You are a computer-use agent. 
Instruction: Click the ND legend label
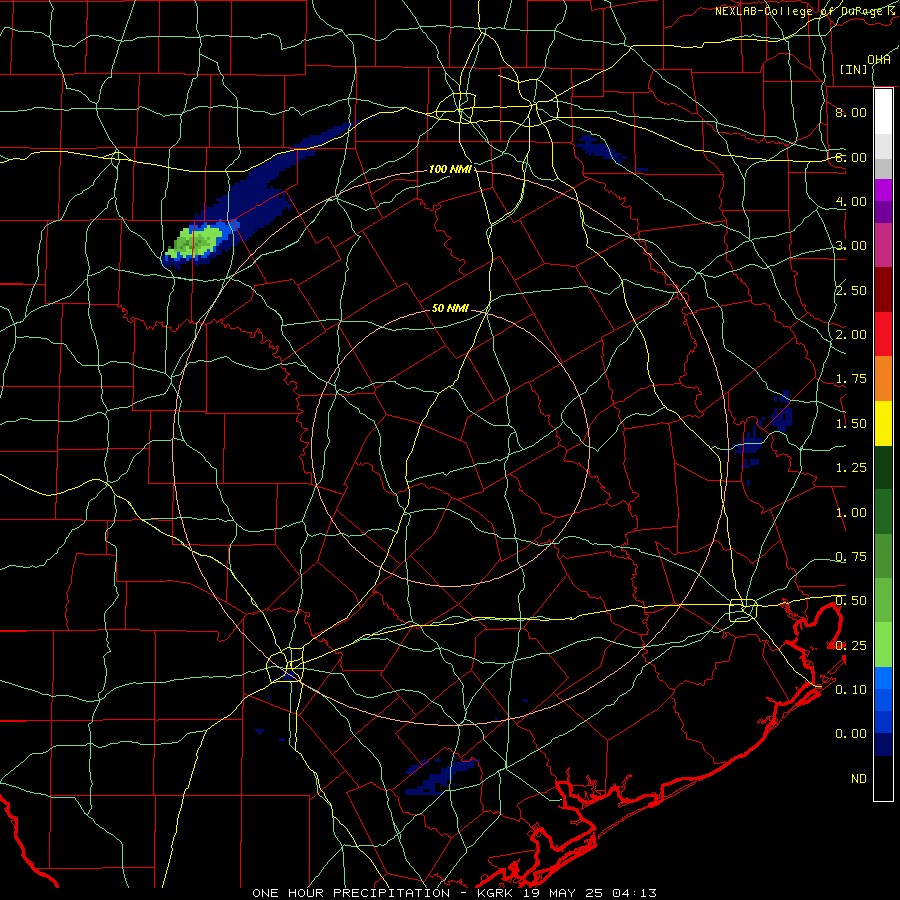(859, 779)
